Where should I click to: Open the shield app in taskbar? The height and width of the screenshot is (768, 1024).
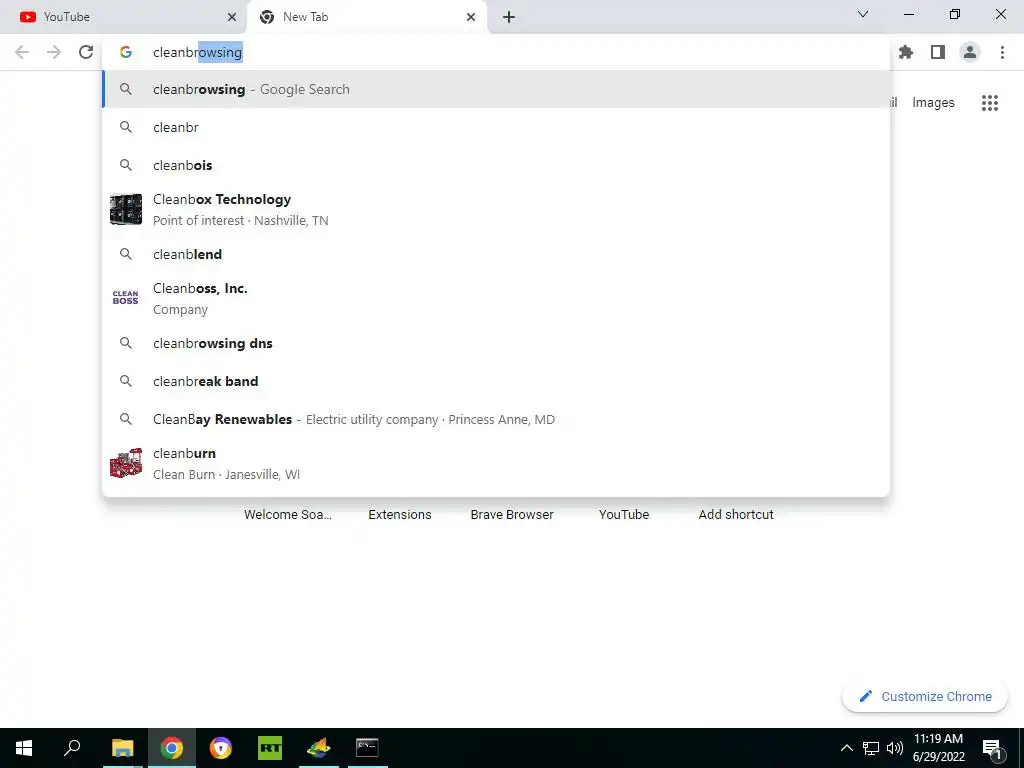(x=221, y=748)
